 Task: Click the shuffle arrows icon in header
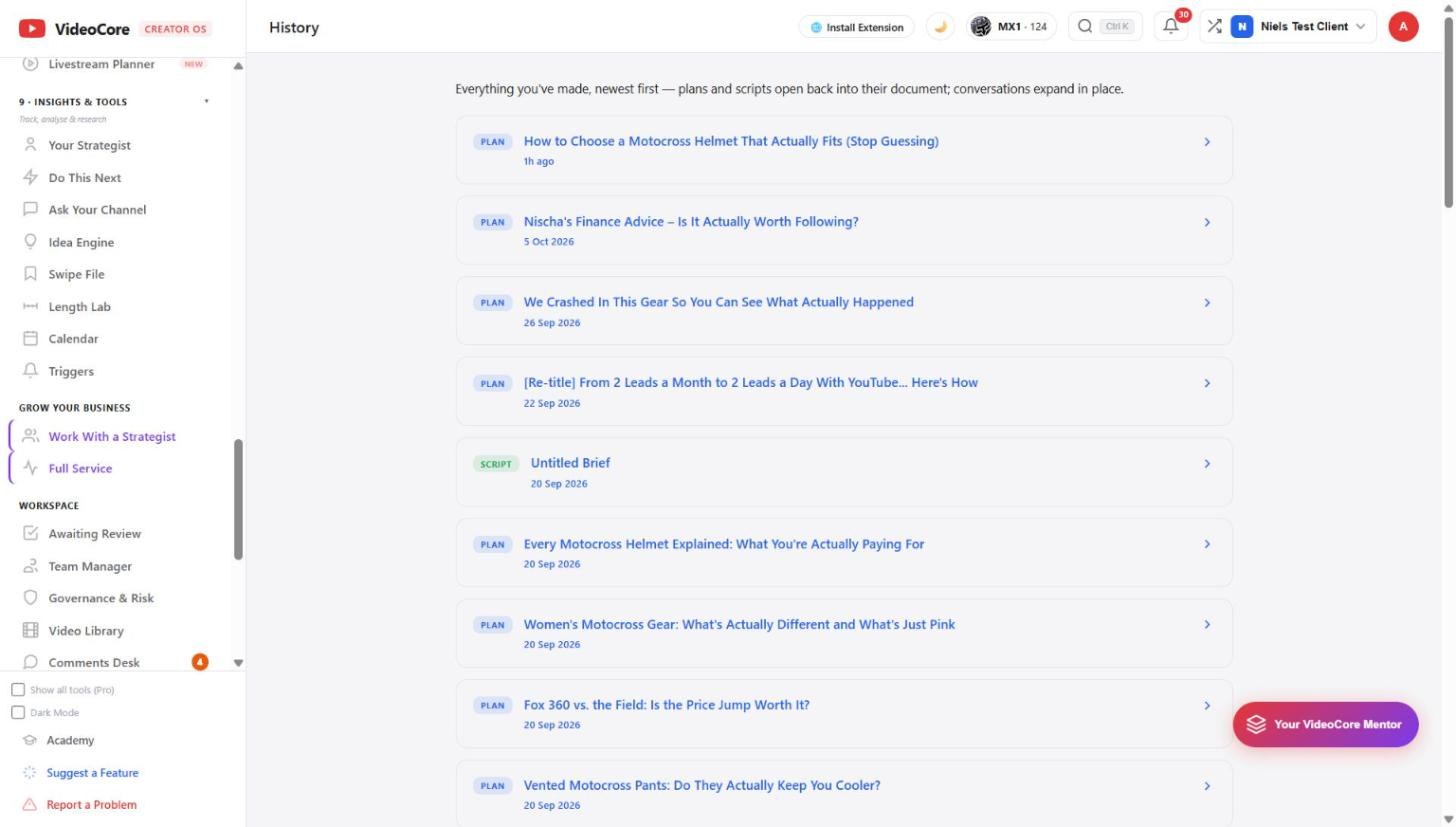(1214, 27)
